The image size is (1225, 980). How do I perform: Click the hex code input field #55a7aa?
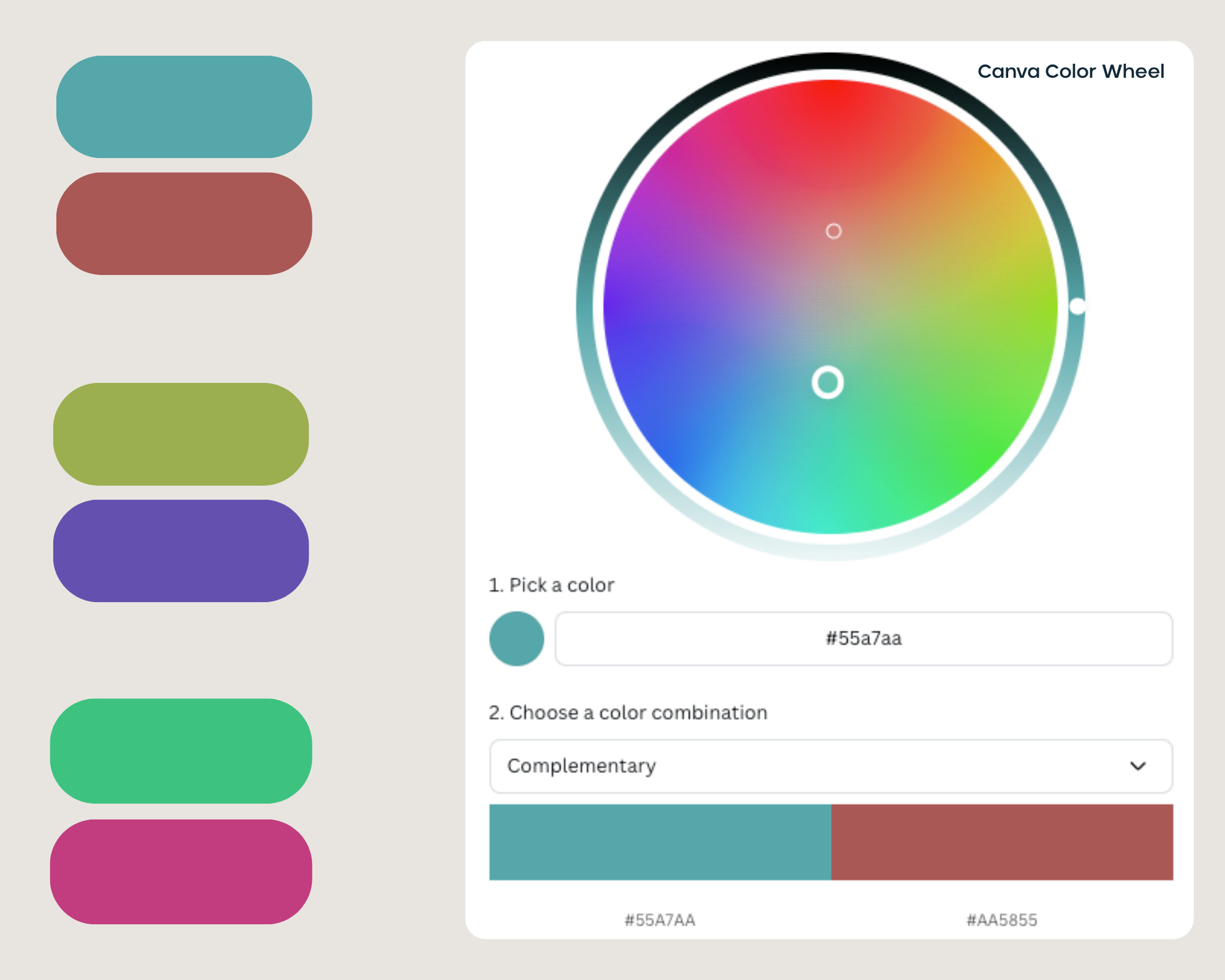[863, 638]
